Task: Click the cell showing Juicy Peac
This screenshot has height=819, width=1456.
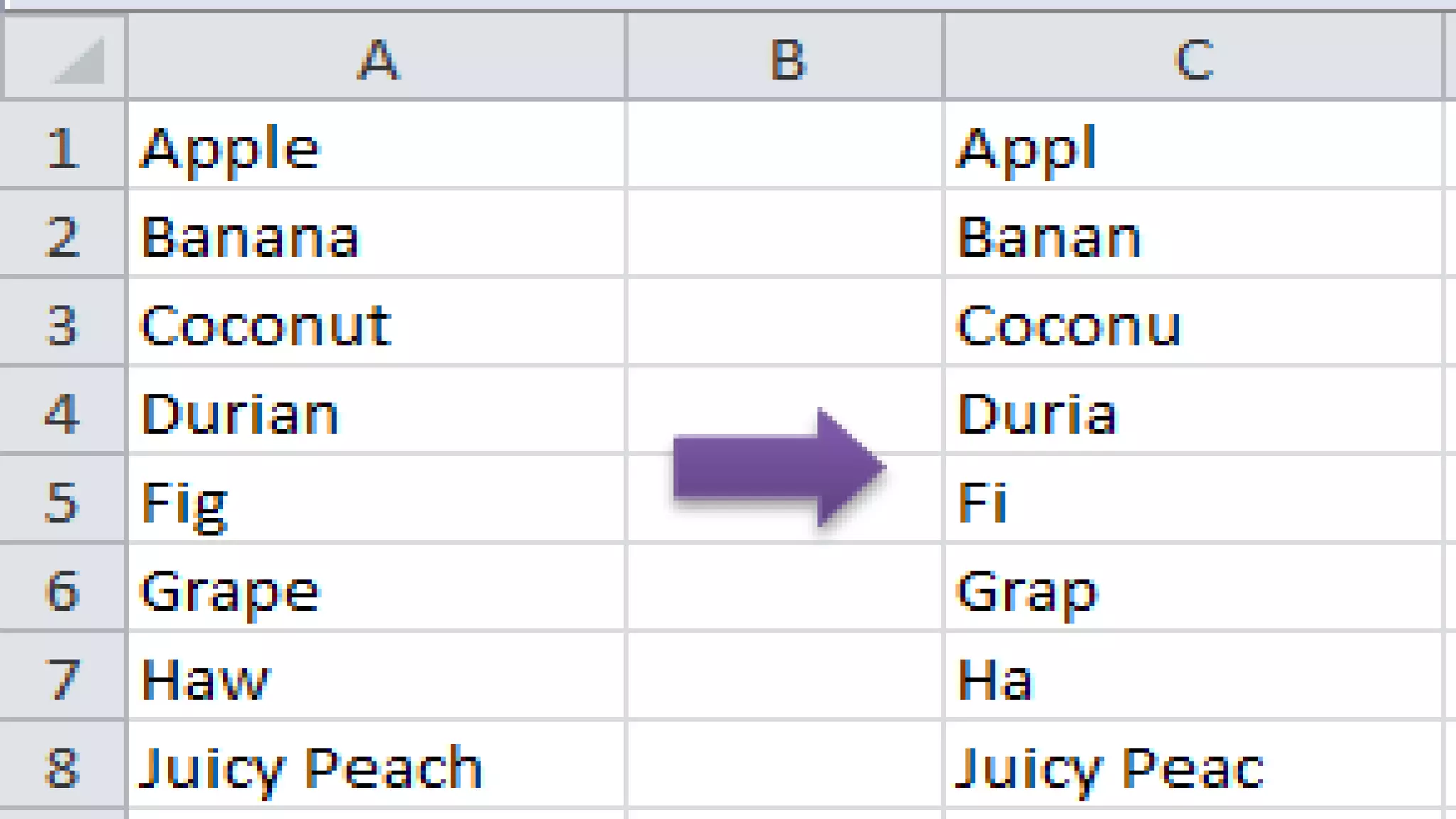Action: coord(1193,766)
